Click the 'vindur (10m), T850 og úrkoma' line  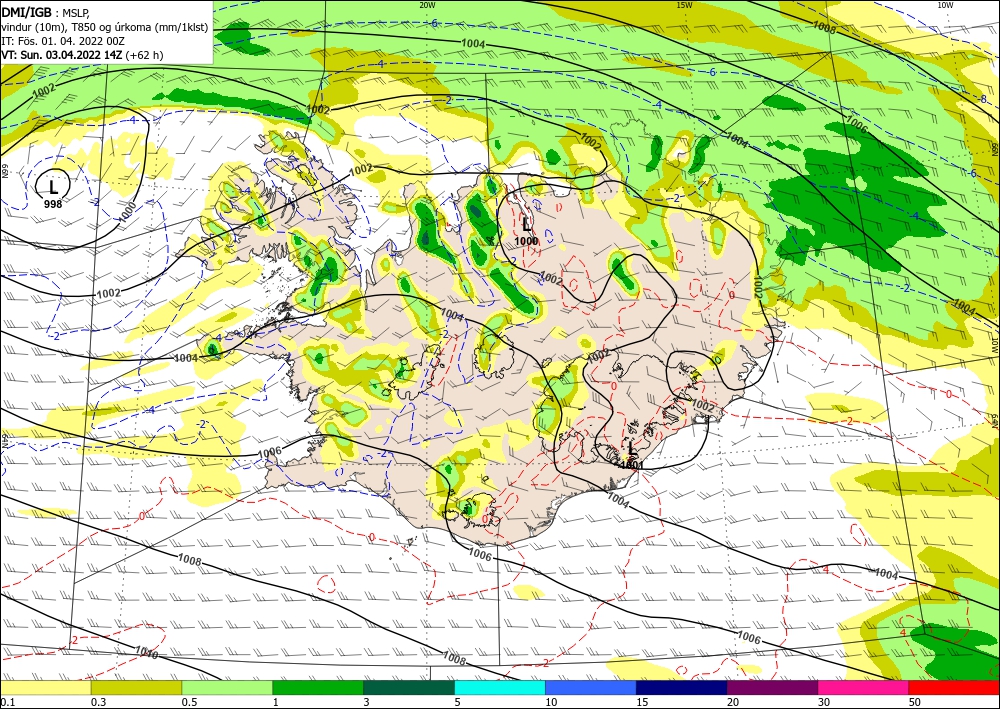(x=105, y=27)
